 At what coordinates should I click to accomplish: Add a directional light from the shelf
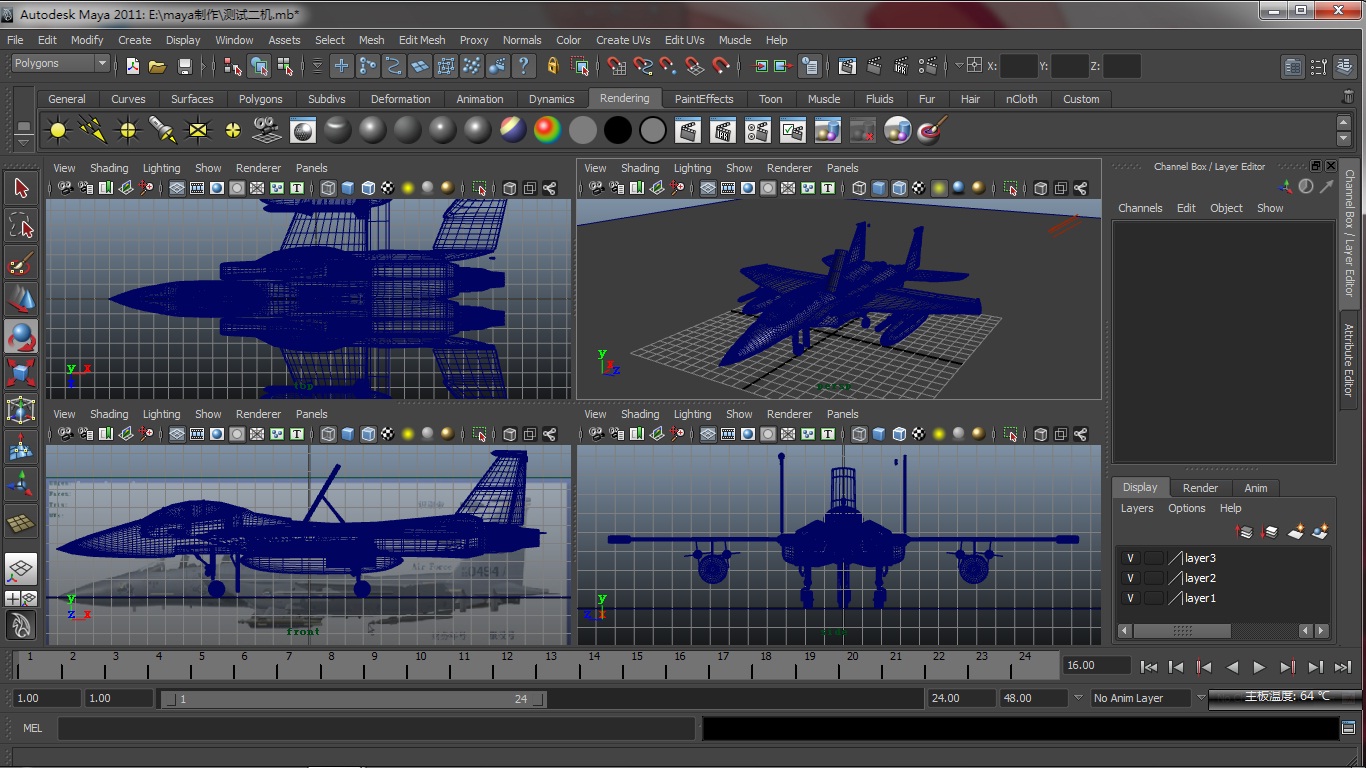click(93, 130)
